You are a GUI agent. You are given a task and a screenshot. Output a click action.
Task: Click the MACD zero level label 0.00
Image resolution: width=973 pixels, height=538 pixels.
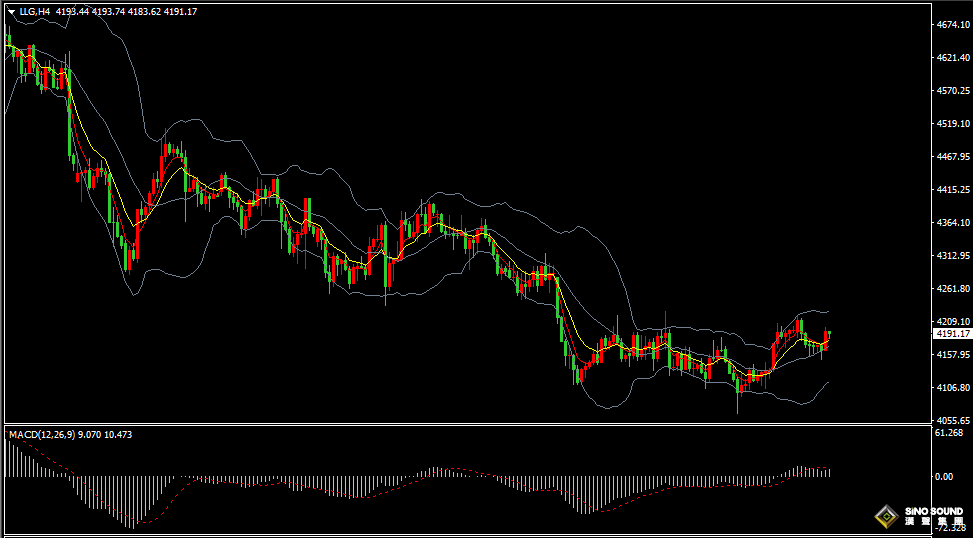coord(944,477)
